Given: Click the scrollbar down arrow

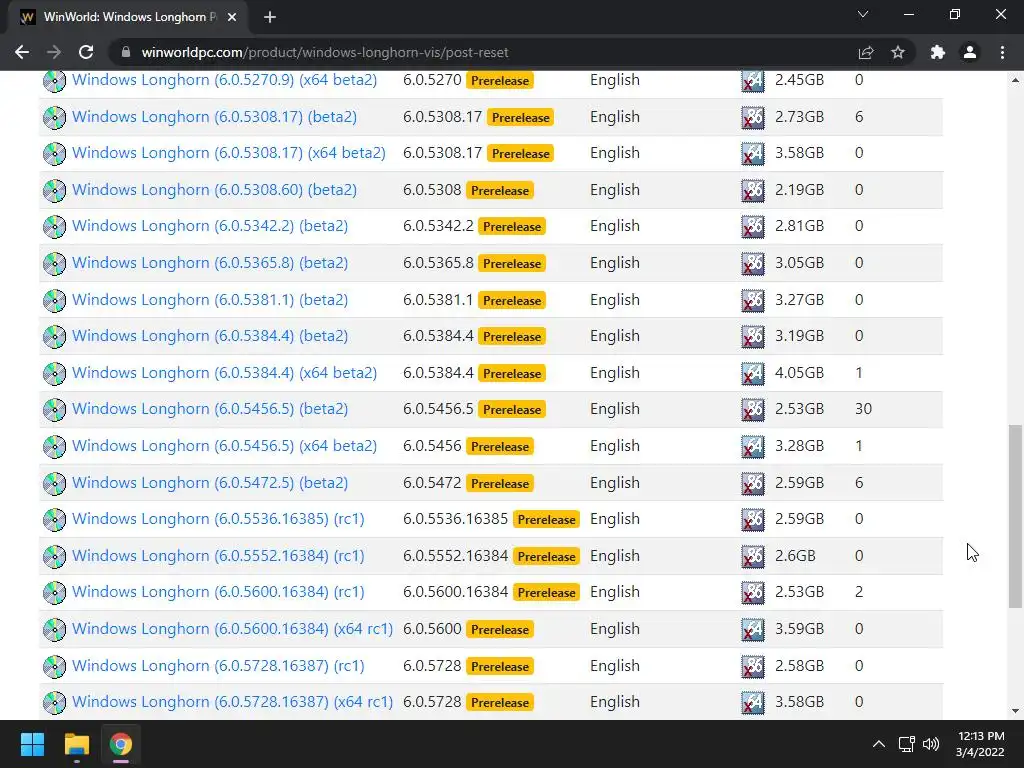Looking at the screenshot, I should [1015, 711].
